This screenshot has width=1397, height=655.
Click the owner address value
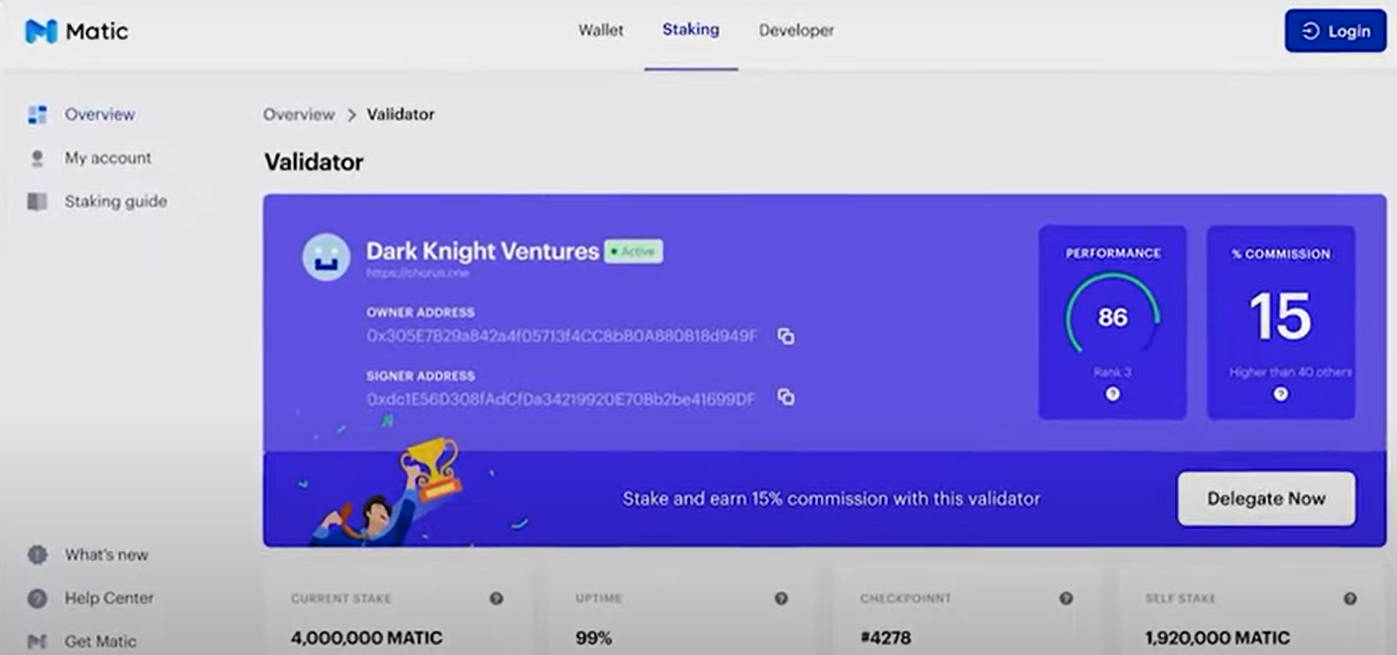[x=562, y=336]
